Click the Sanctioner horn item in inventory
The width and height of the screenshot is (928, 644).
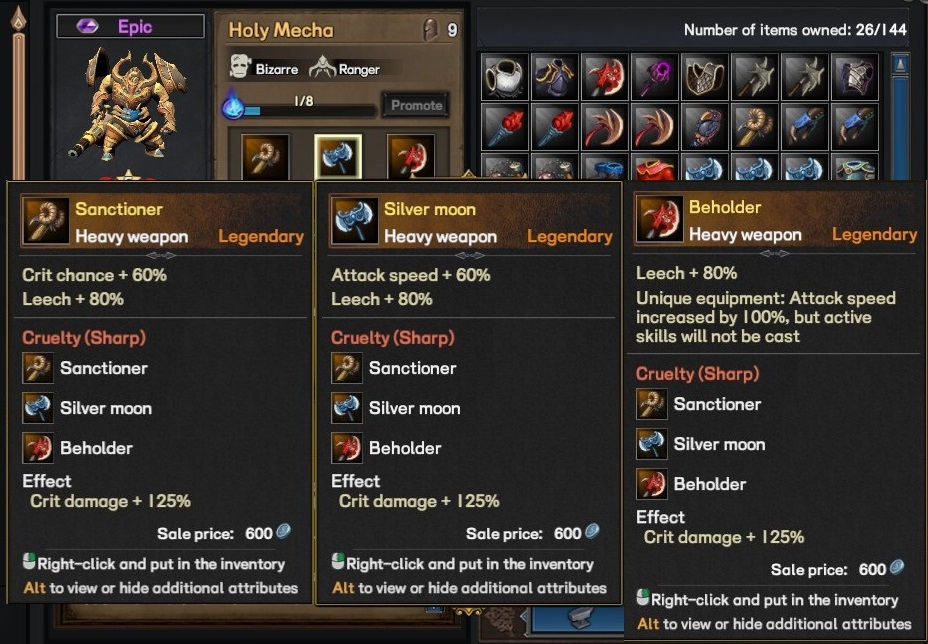point(754,127)
